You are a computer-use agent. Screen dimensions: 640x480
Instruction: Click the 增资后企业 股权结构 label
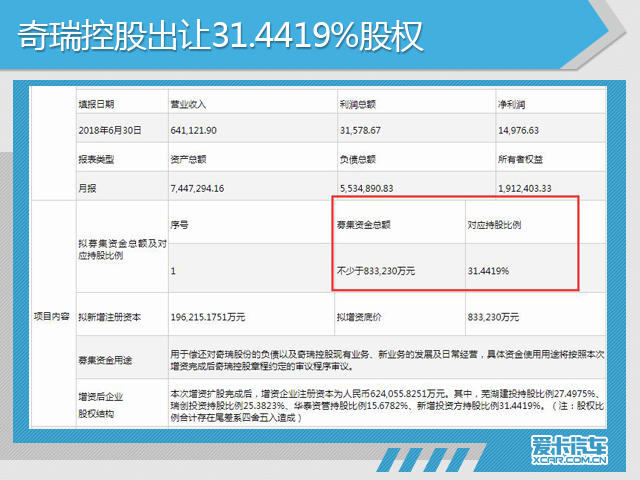coord(100,405)
